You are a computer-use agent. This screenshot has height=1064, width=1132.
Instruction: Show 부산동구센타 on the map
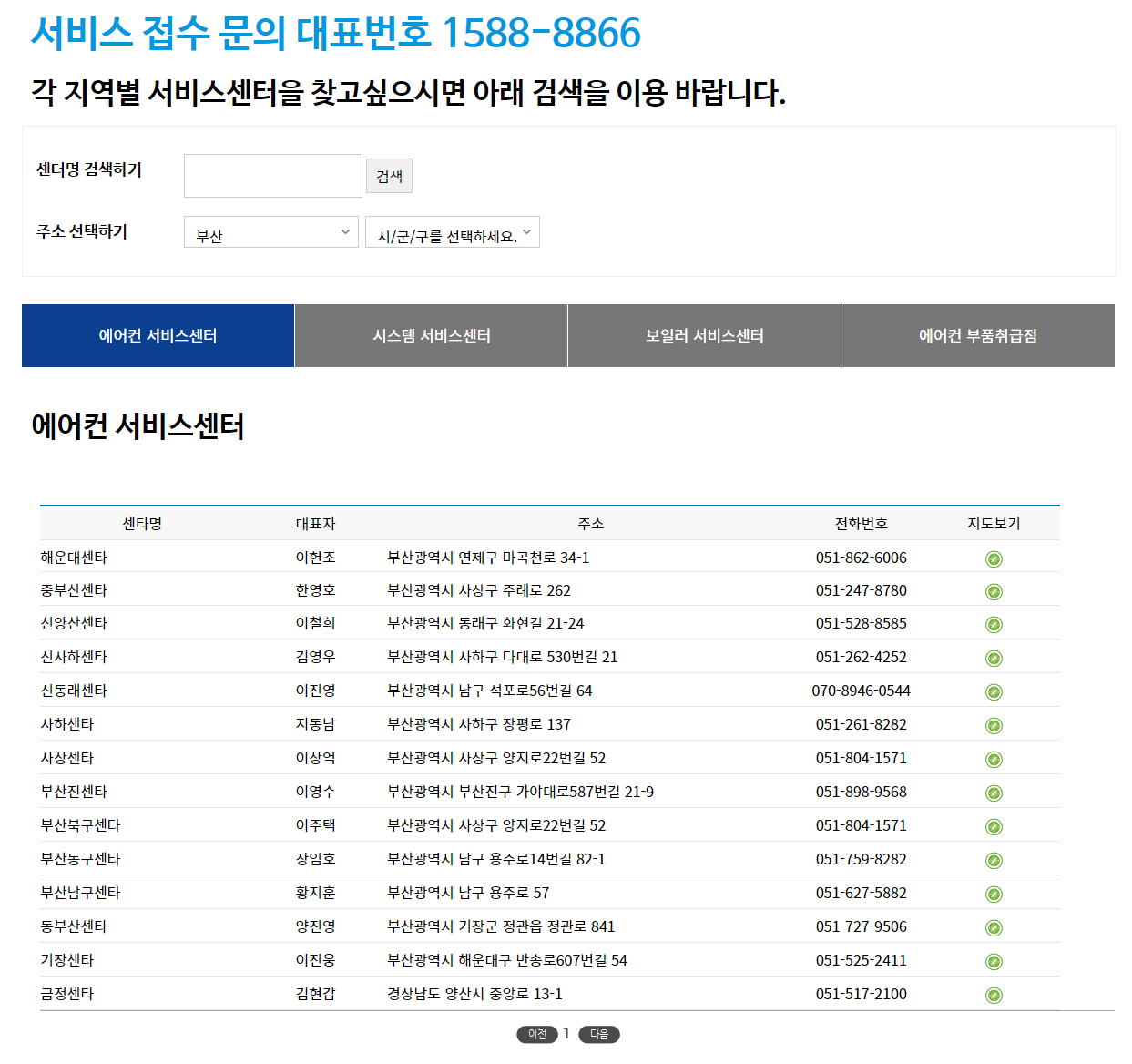994,859
